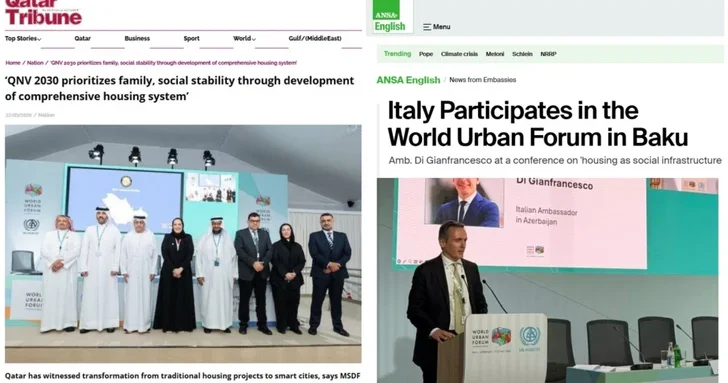The height and width of the screenshot is (383, 728).
Task: Click the Qatar Tribune logo
Action: [43, 13]
